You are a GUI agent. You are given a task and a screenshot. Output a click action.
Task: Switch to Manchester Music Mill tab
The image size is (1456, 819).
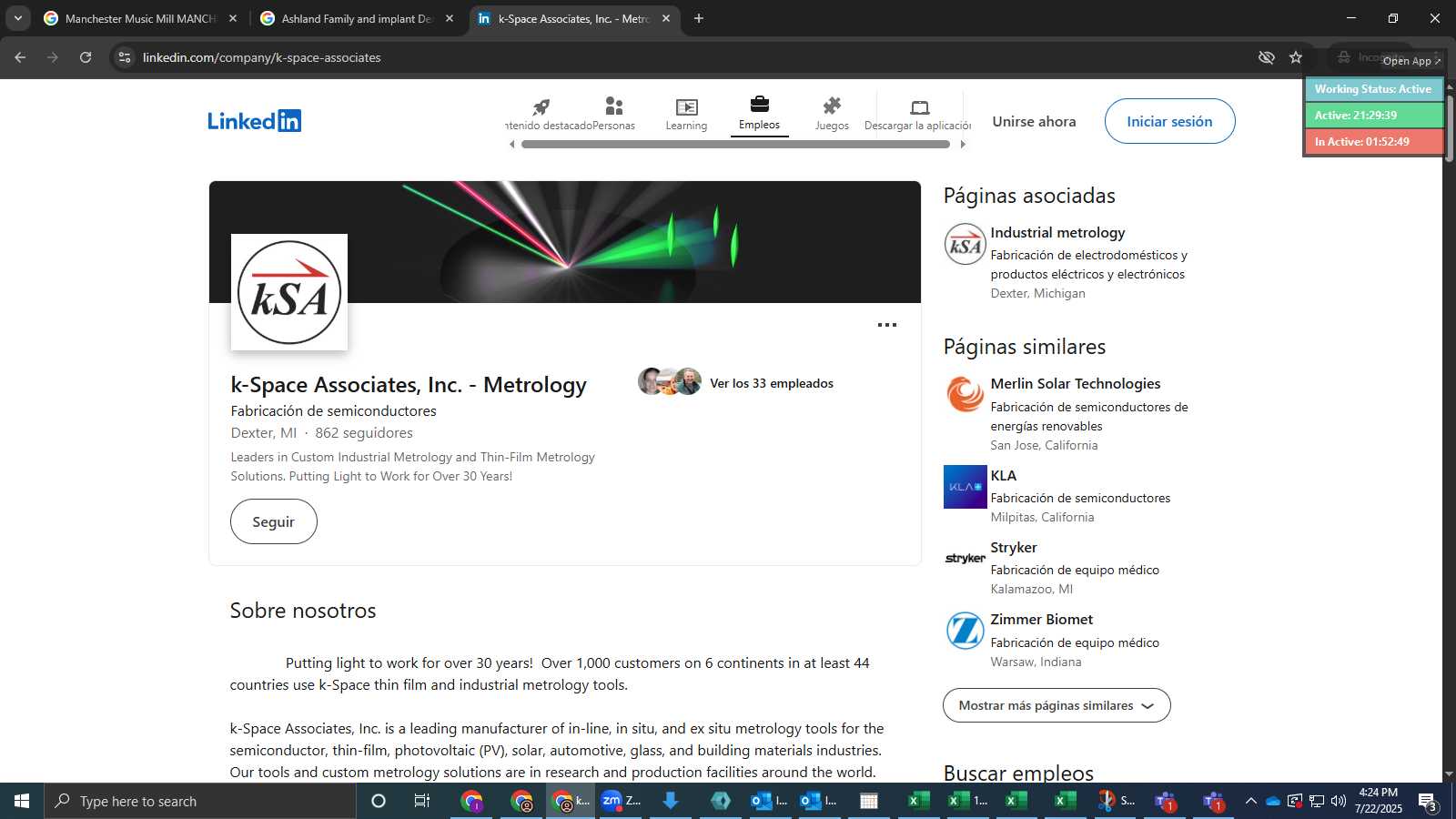point(140,18)
